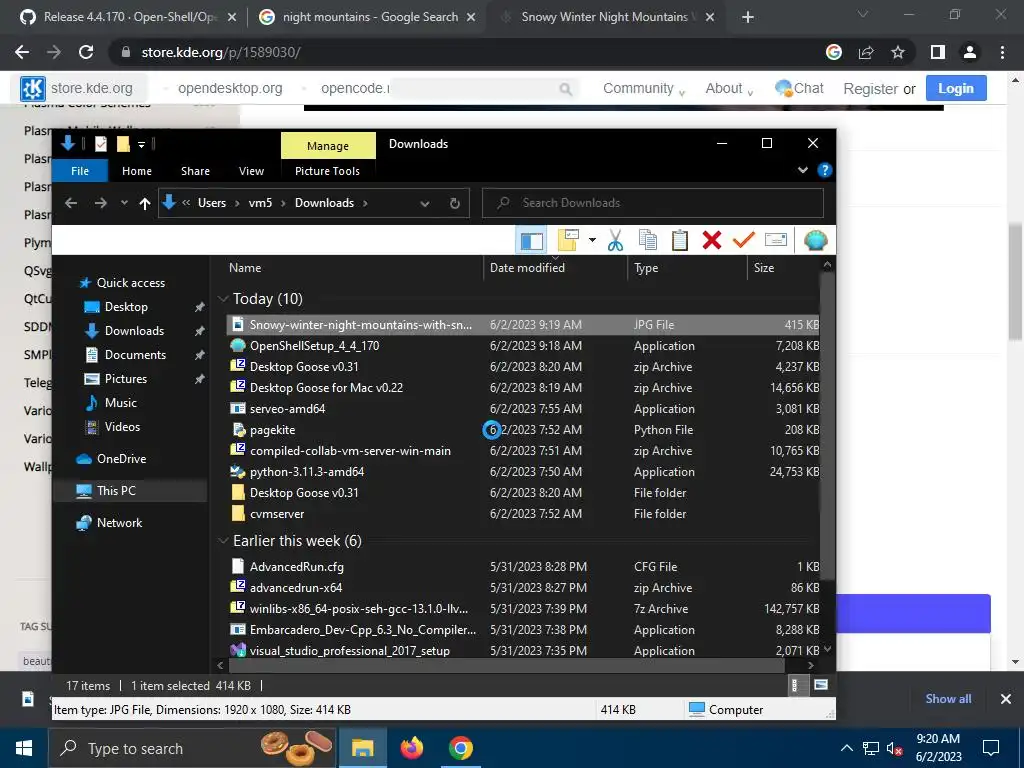
Task: Click vm5 in the address breadcrumb
Action: pos(260,203)
